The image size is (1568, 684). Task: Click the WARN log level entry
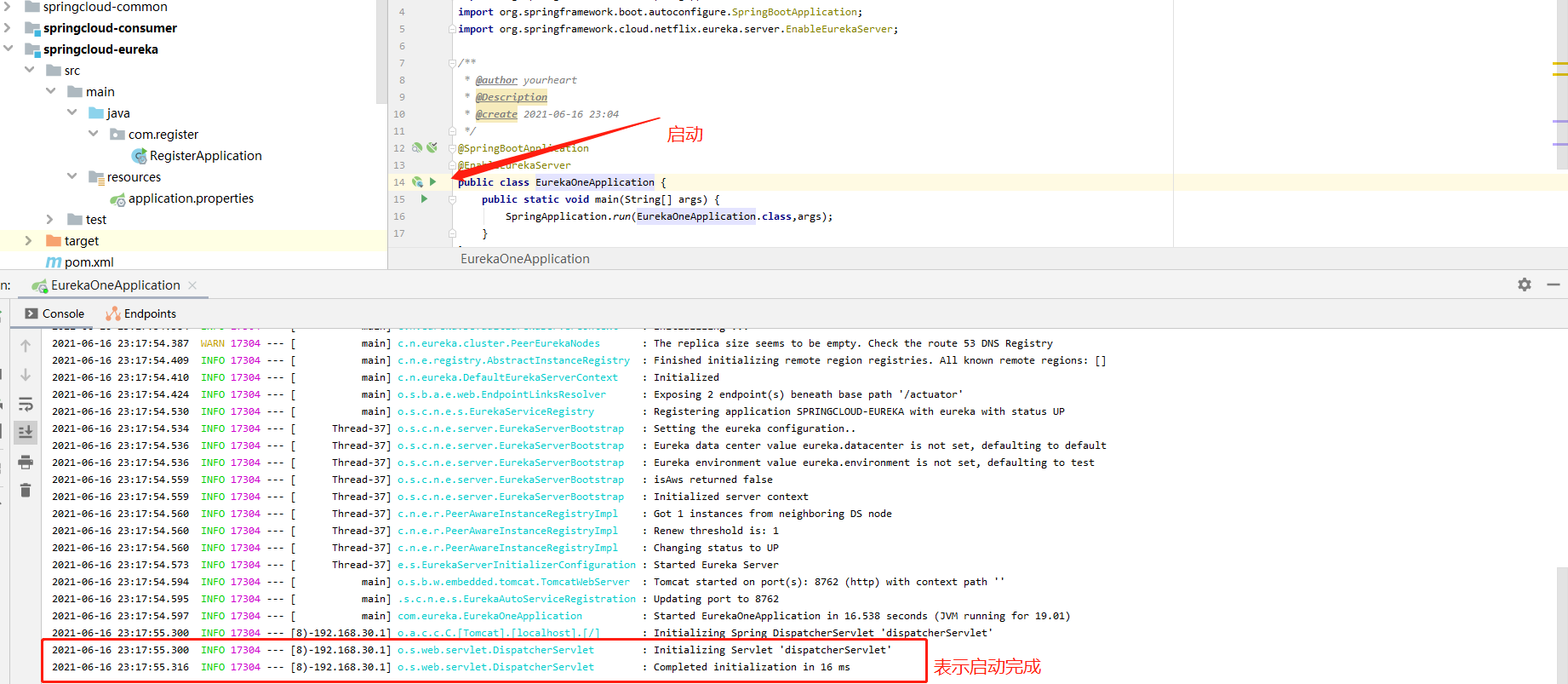213,343
